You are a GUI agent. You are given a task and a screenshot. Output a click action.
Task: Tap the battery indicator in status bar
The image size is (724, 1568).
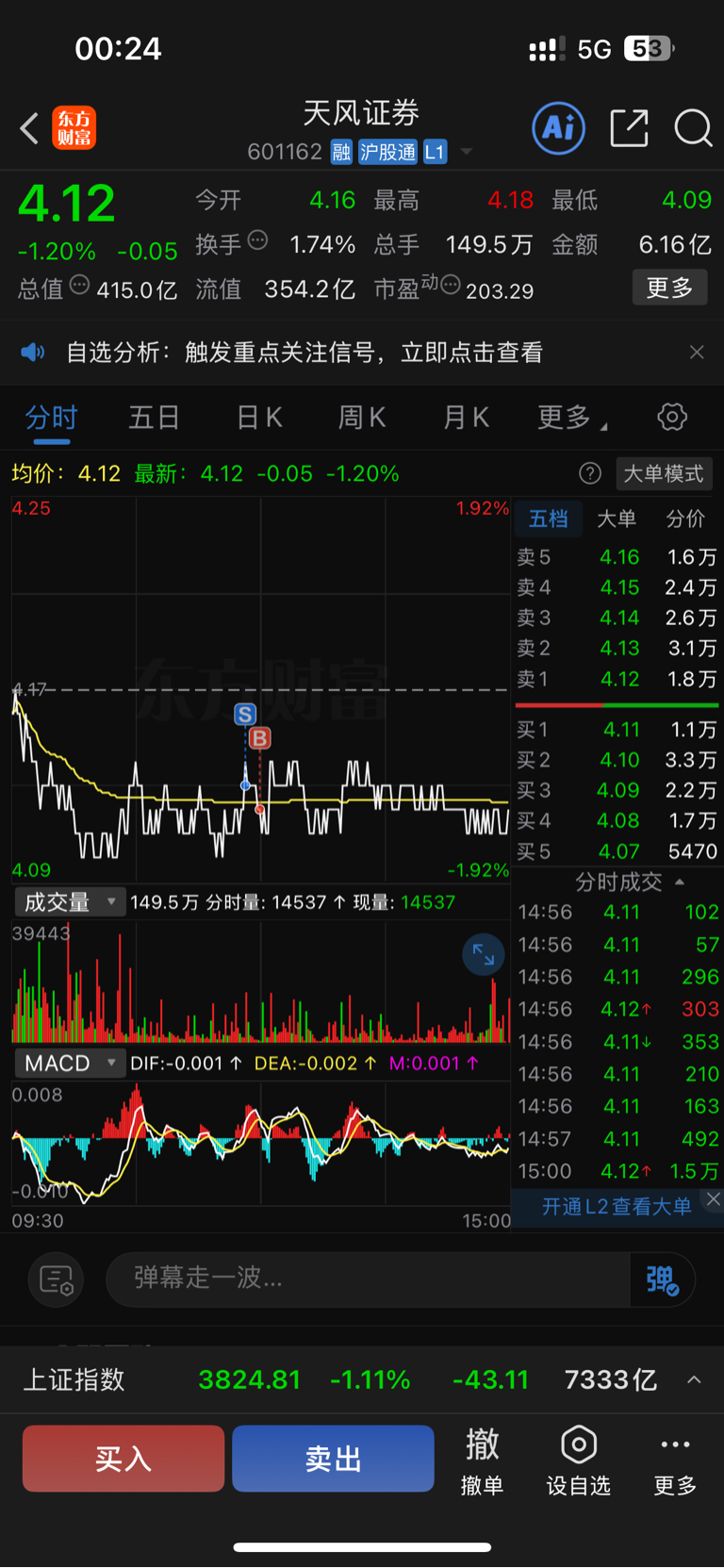[649, 48]
